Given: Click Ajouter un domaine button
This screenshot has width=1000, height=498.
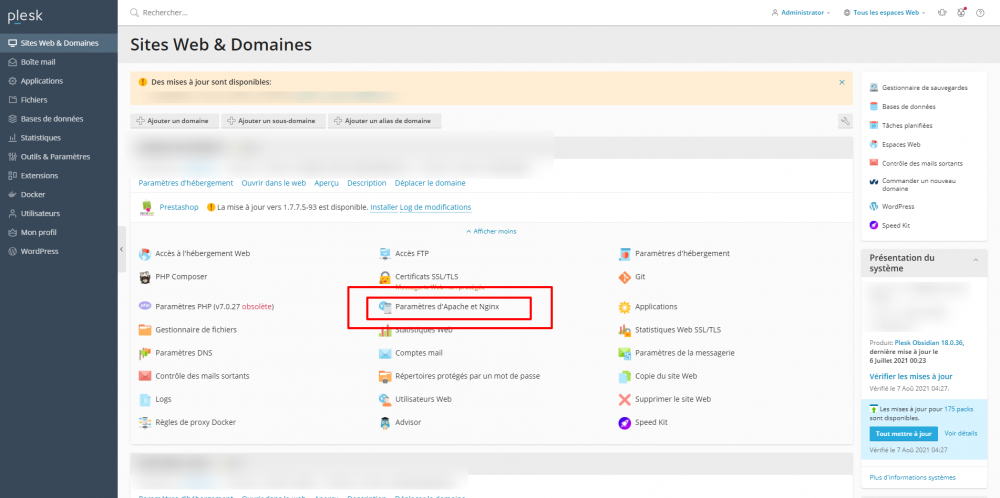Looking at the screenshot, I should tap(175, 121).
